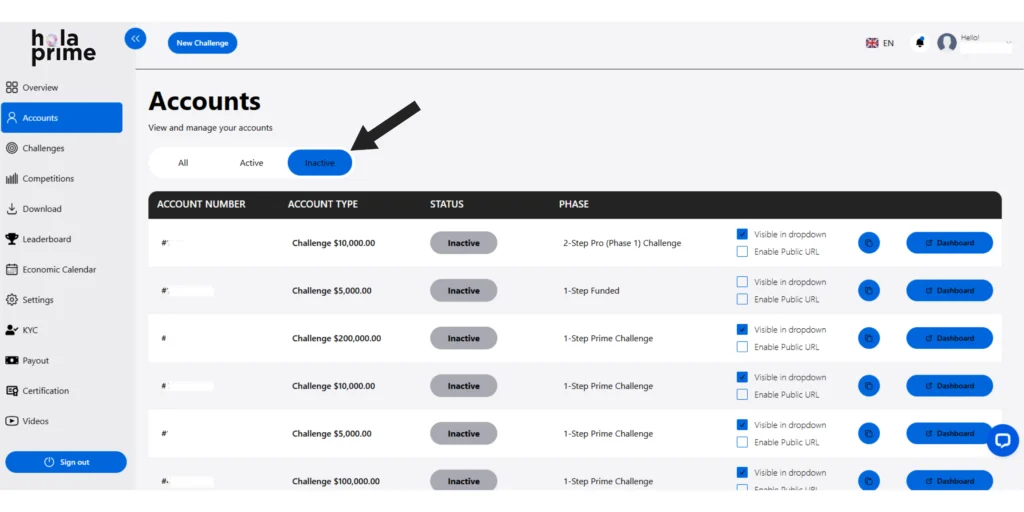The image size is (1024, 512).
Task: Open the Hola Prime logo home
Action: click(63, 46)
